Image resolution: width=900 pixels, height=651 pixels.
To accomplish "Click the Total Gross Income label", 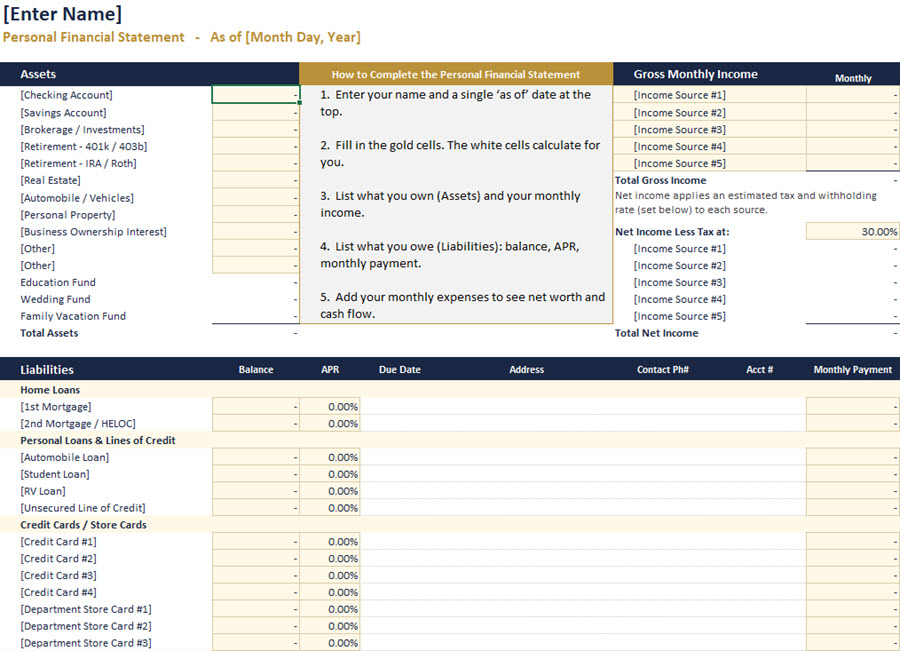I will [661, 180].
